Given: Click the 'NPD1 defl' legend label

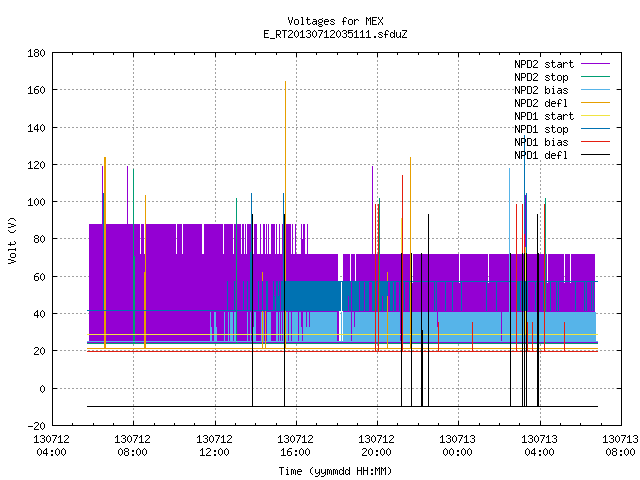Looking at the screenshot, I should point(541,155).
